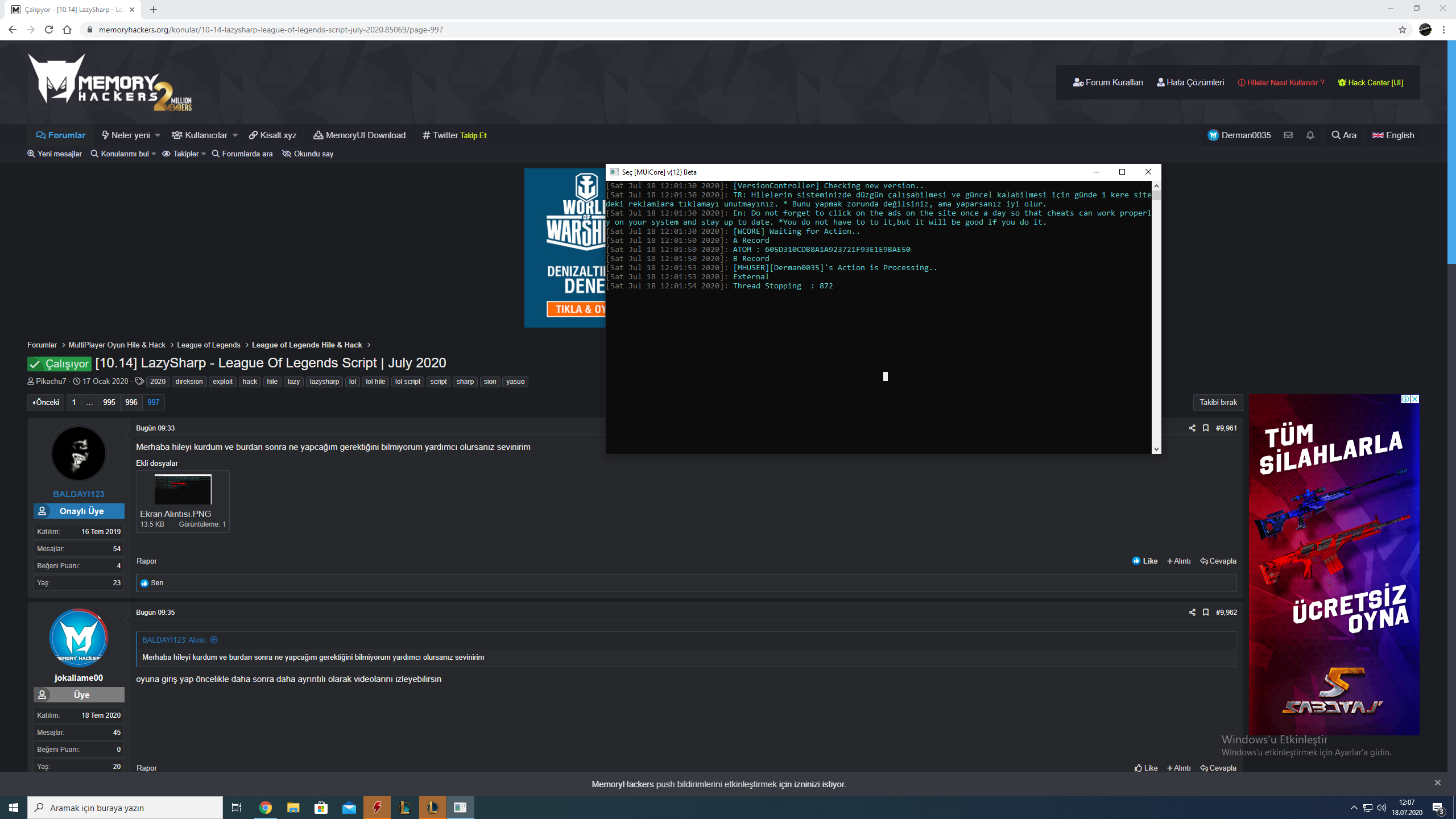The image size is (1456, 819).
Task: Click the lazysharp tag
Action: 324,382
